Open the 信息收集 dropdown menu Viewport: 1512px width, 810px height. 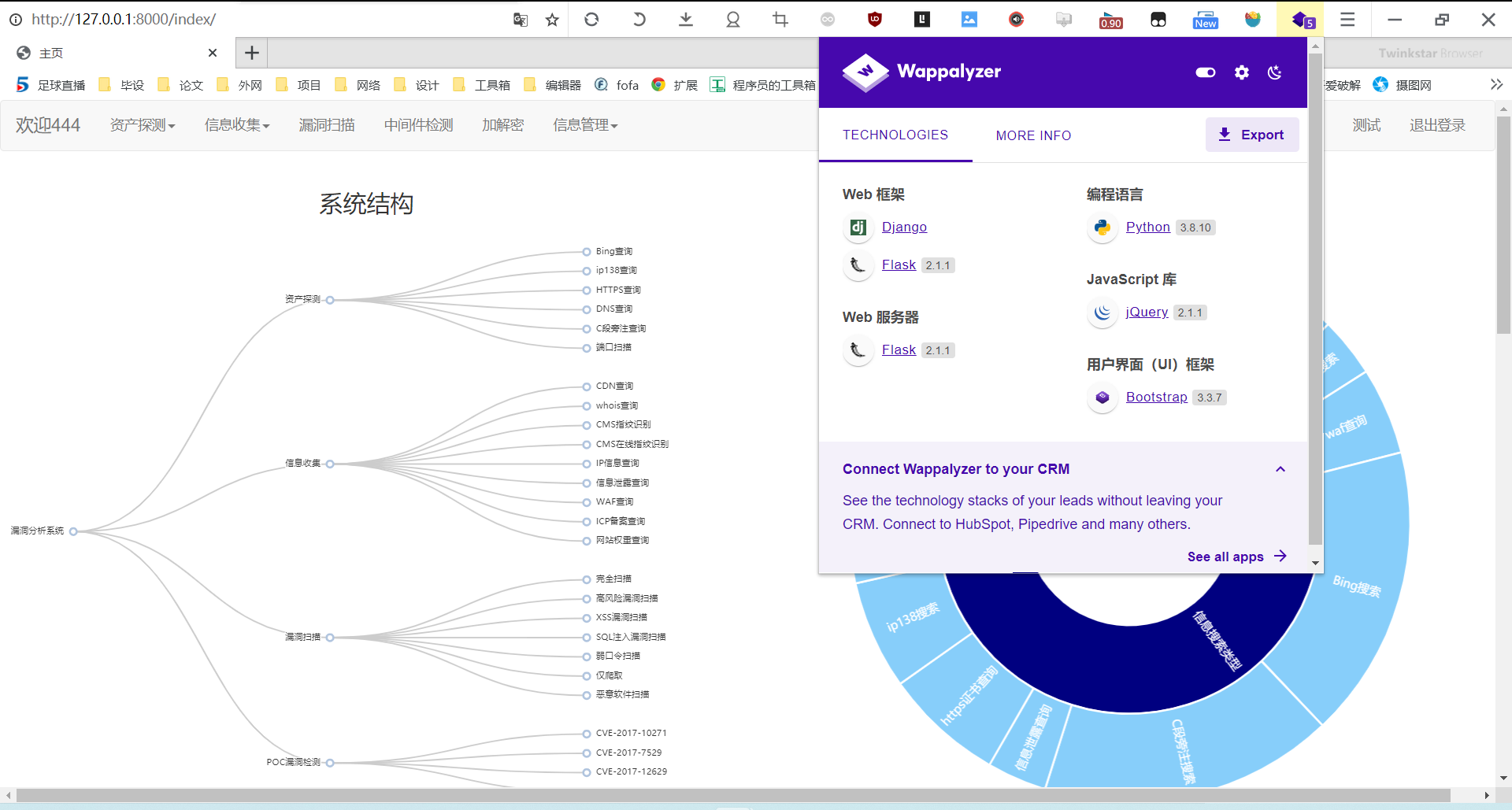(236, 124)
